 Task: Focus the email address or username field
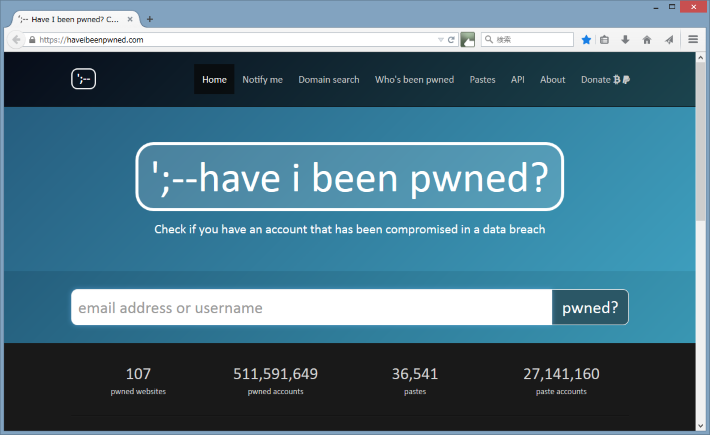[312, 307]
